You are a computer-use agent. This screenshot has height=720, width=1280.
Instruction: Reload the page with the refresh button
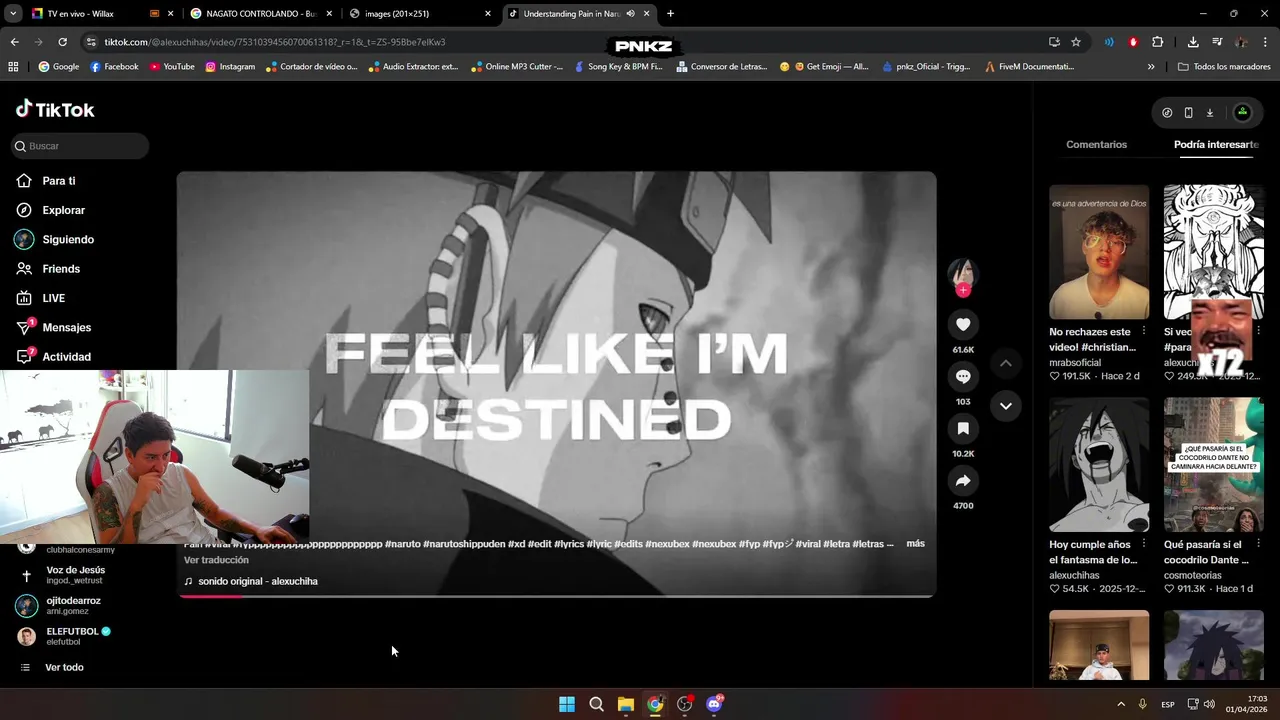[x=62, y=42]
